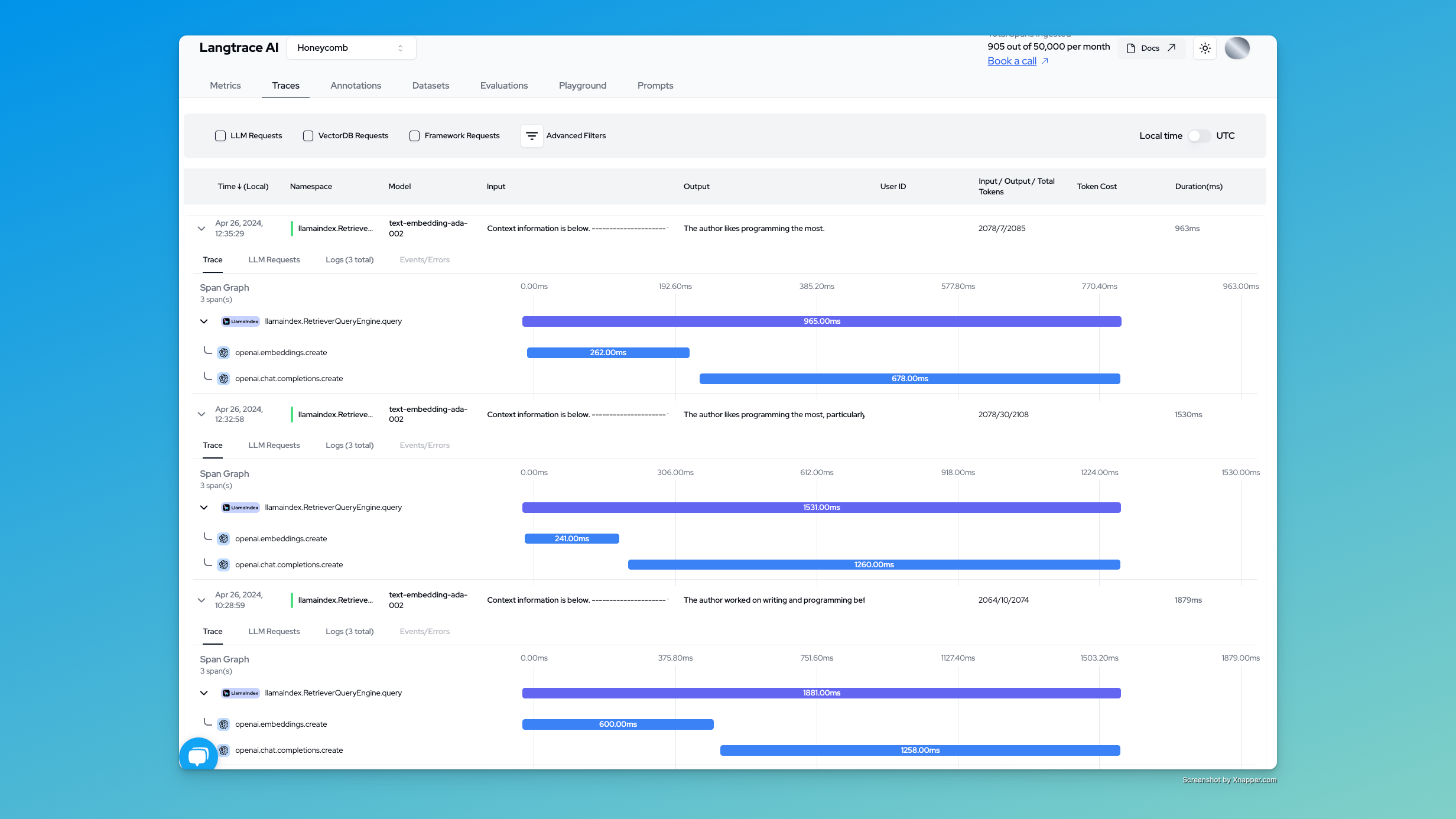Click the 678.00ms chat completions bar
The image size is (1456, 819).
pos(909,379)
